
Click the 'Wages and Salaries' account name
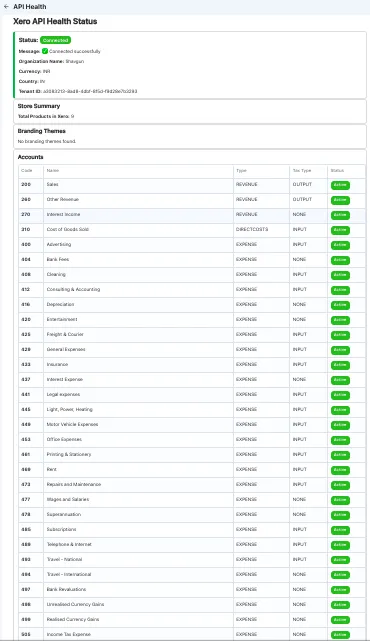[x=67, y=500]
